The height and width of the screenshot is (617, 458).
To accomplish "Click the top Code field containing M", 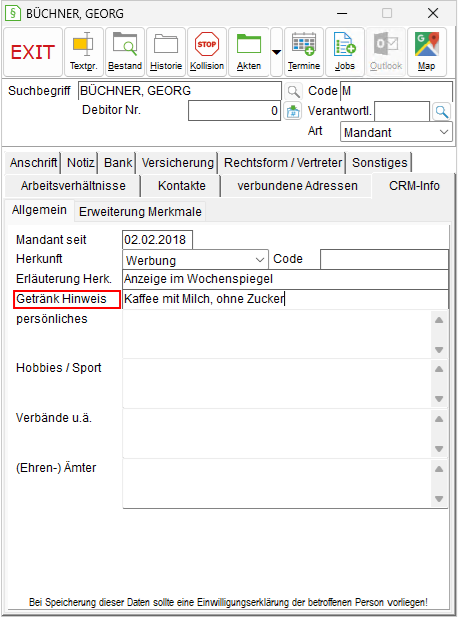I will tap(396, 91).
